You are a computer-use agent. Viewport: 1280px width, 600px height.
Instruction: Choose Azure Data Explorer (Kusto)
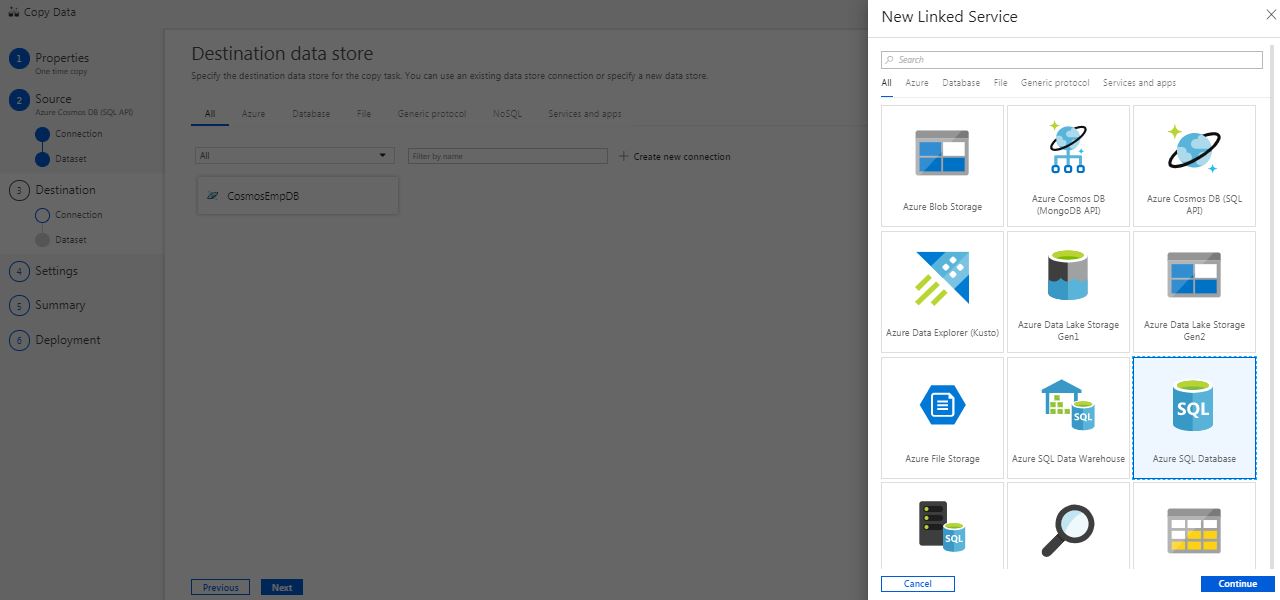tap(942, 292)
